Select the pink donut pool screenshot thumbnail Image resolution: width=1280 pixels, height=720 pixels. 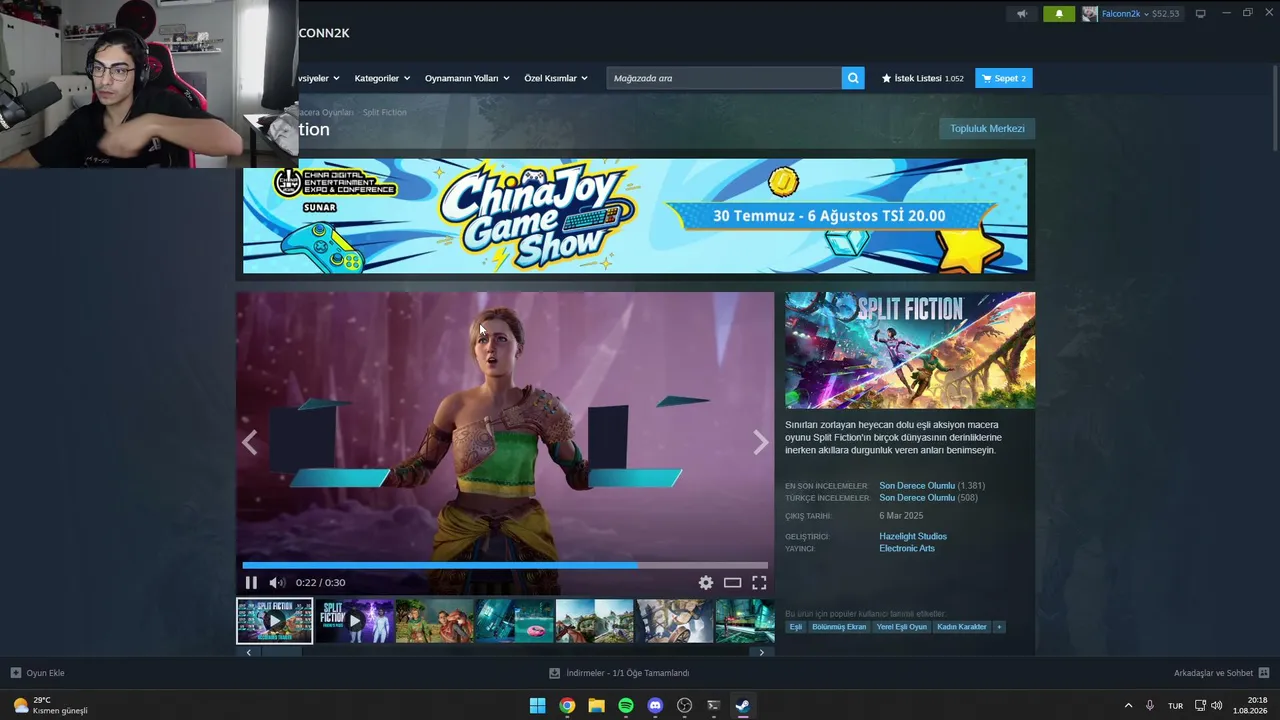[514, 621]
